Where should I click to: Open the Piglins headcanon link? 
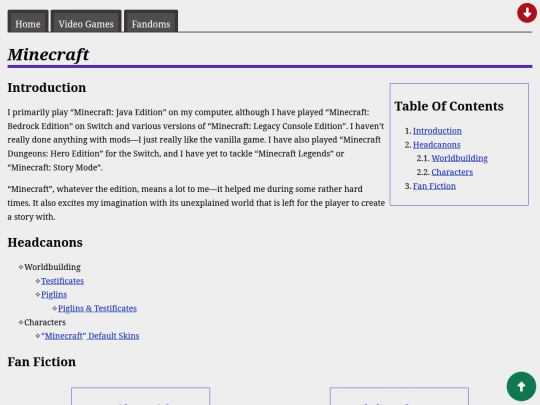pyautogui.click(x=54, y=295)
